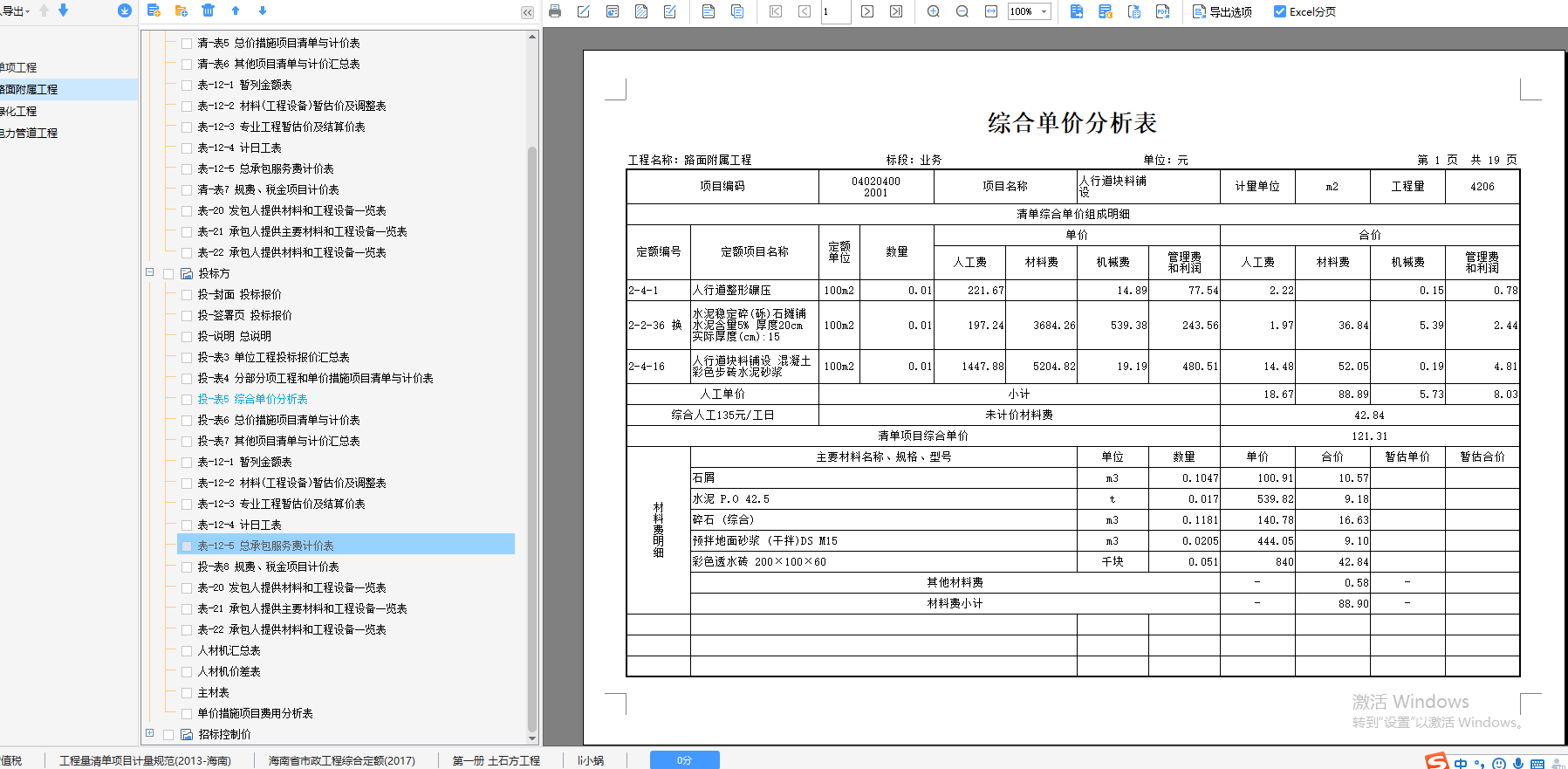Expand the 招标控制价 tree node
Viewport: 1568px width, 769px height.
tap(150, 733)
